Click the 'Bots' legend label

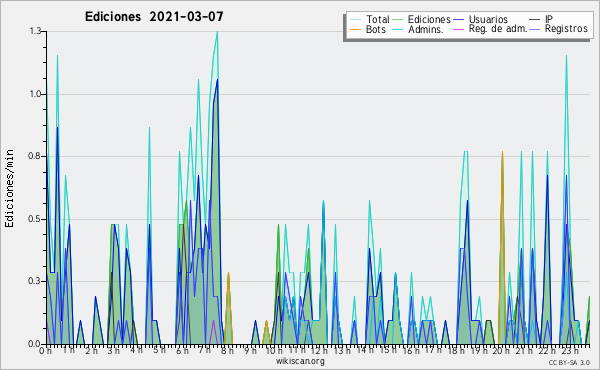pos(376,29)
